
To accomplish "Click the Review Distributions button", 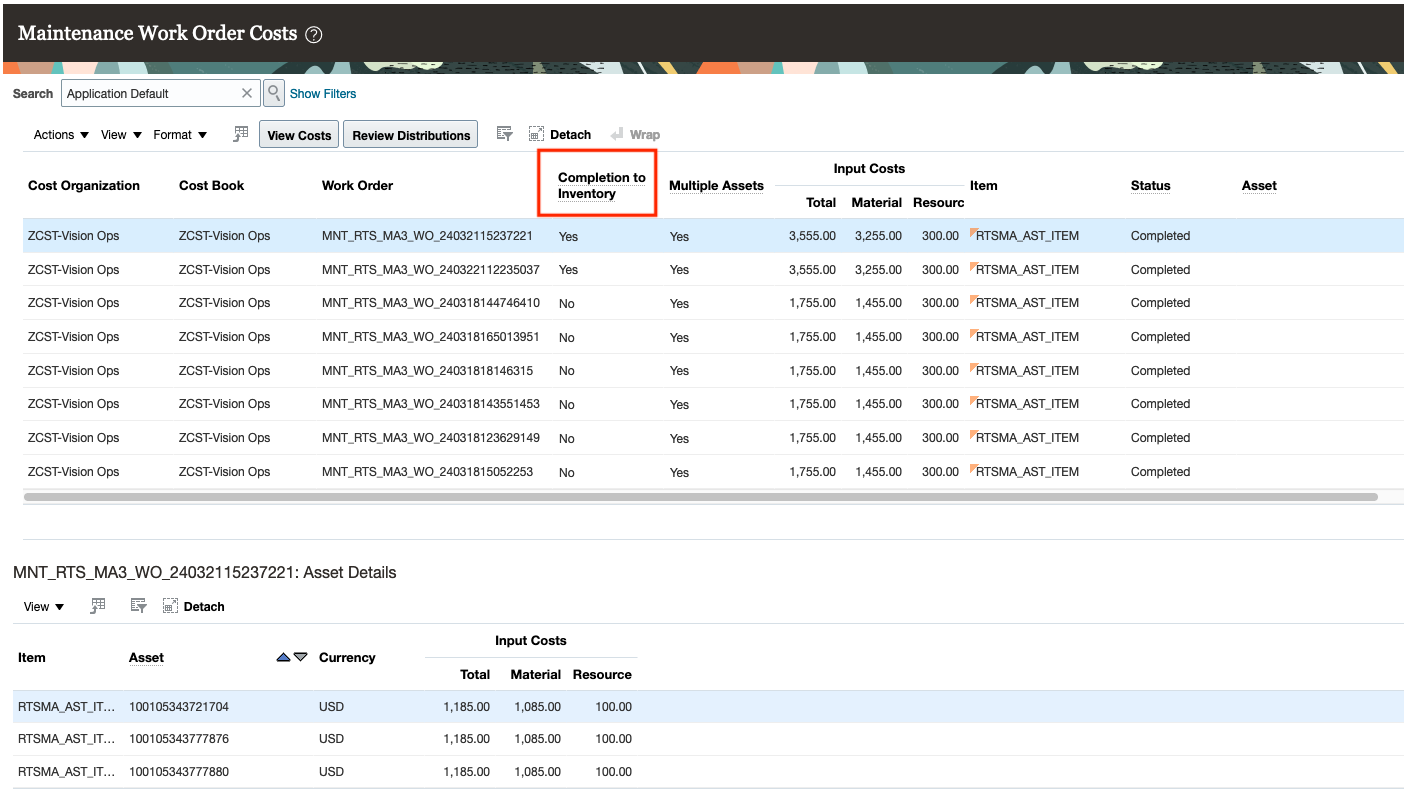I will coord(411,135).
